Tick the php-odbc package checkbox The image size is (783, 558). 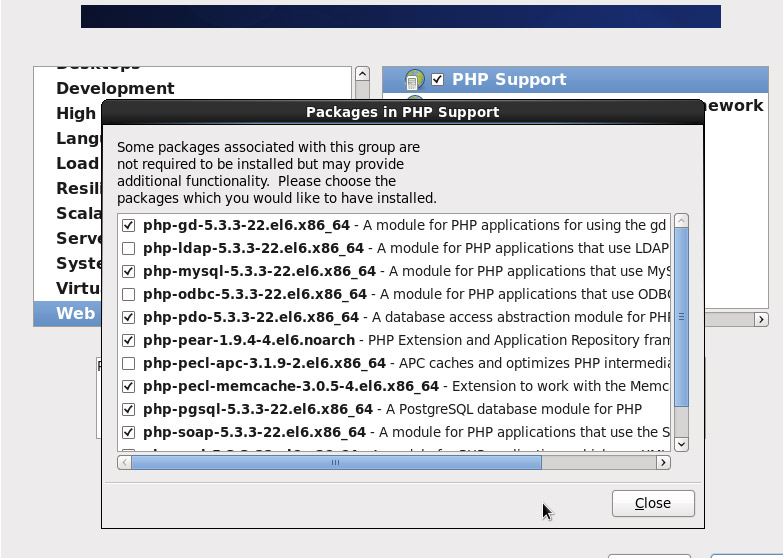[x=128, y=294]
